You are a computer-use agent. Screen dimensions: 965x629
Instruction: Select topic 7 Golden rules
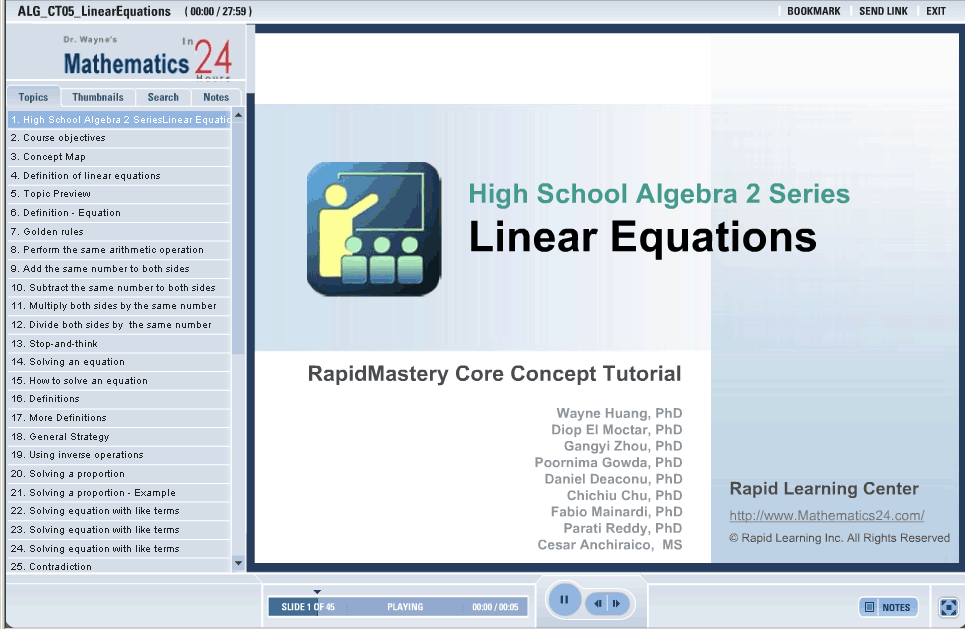click(x=47, y=231)
